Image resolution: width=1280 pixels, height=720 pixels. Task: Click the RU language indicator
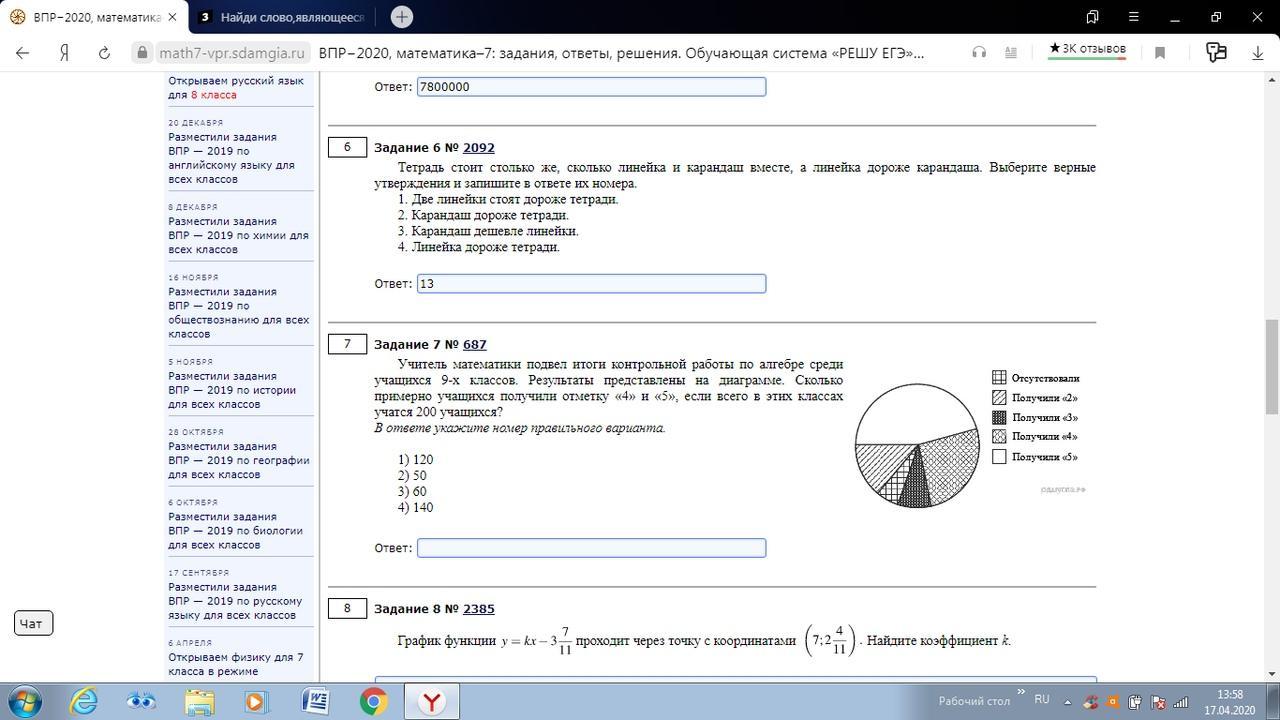tap(1042, 700)
